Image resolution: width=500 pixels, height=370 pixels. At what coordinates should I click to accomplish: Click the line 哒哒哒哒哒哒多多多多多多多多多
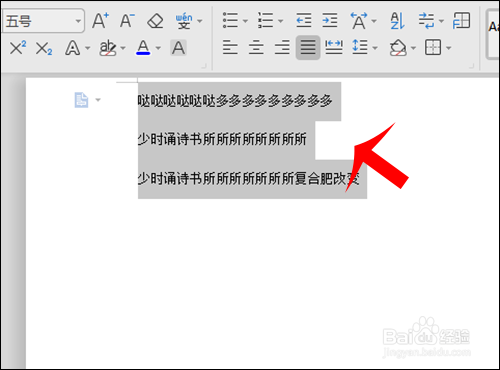tap(235, 100)
